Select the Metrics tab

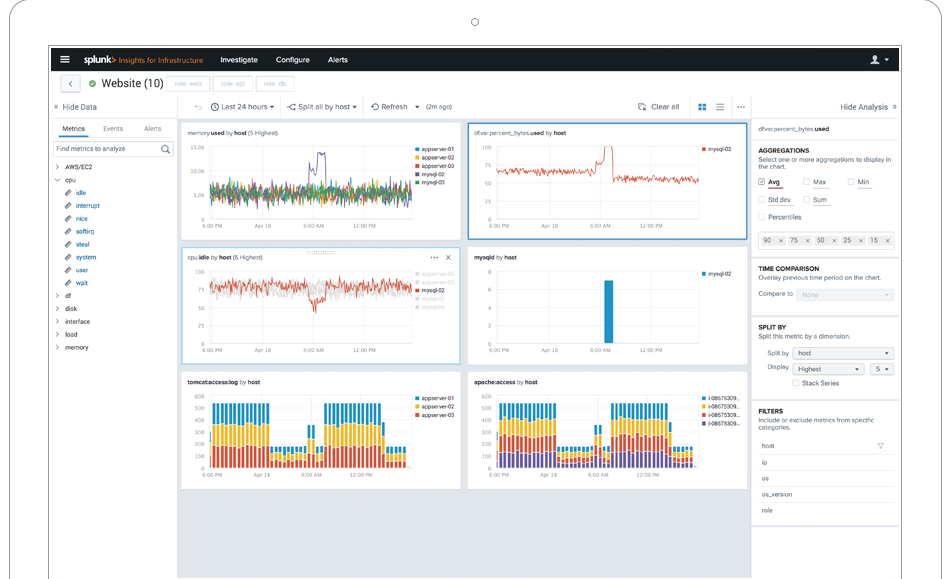[x=73, y=129]
